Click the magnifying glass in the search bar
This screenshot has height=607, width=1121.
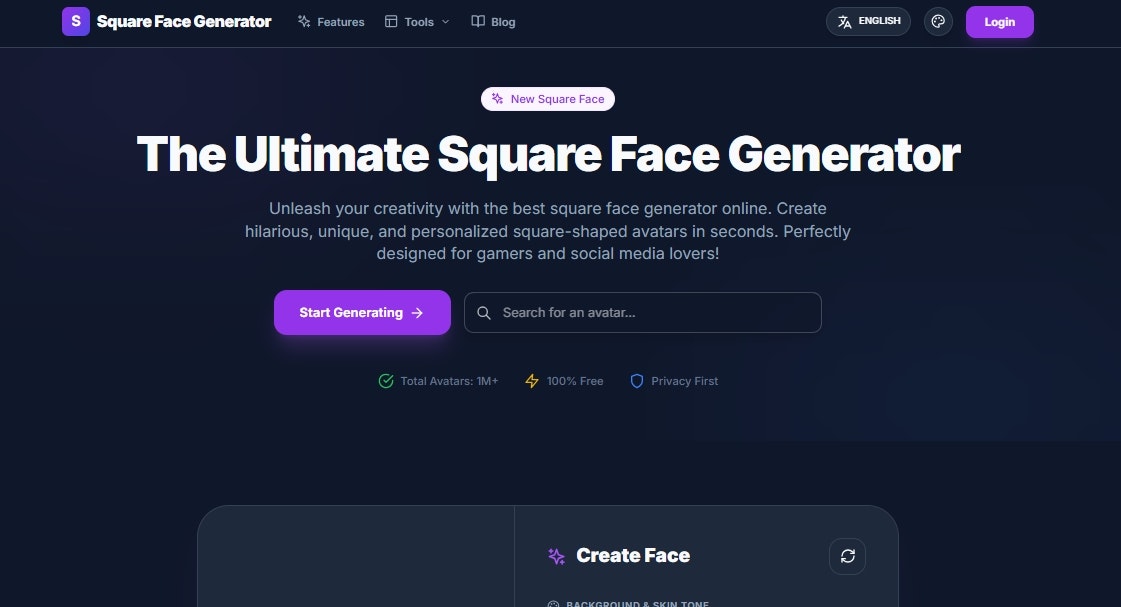(487, 312)
